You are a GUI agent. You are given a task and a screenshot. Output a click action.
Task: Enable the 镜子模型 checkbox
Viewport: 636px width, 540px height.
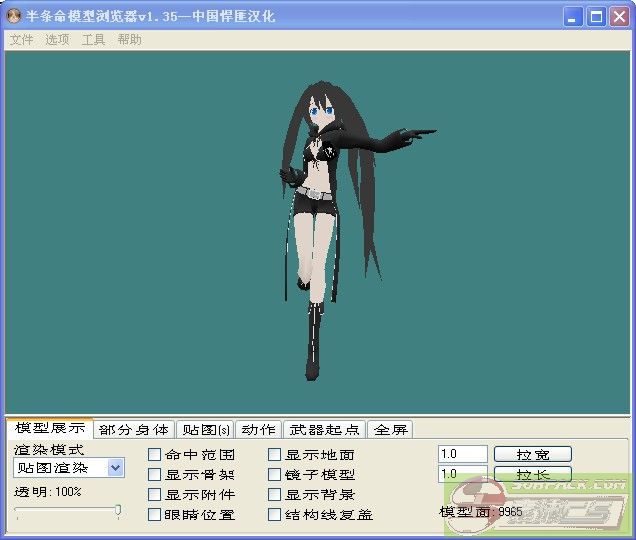(275, 475)
